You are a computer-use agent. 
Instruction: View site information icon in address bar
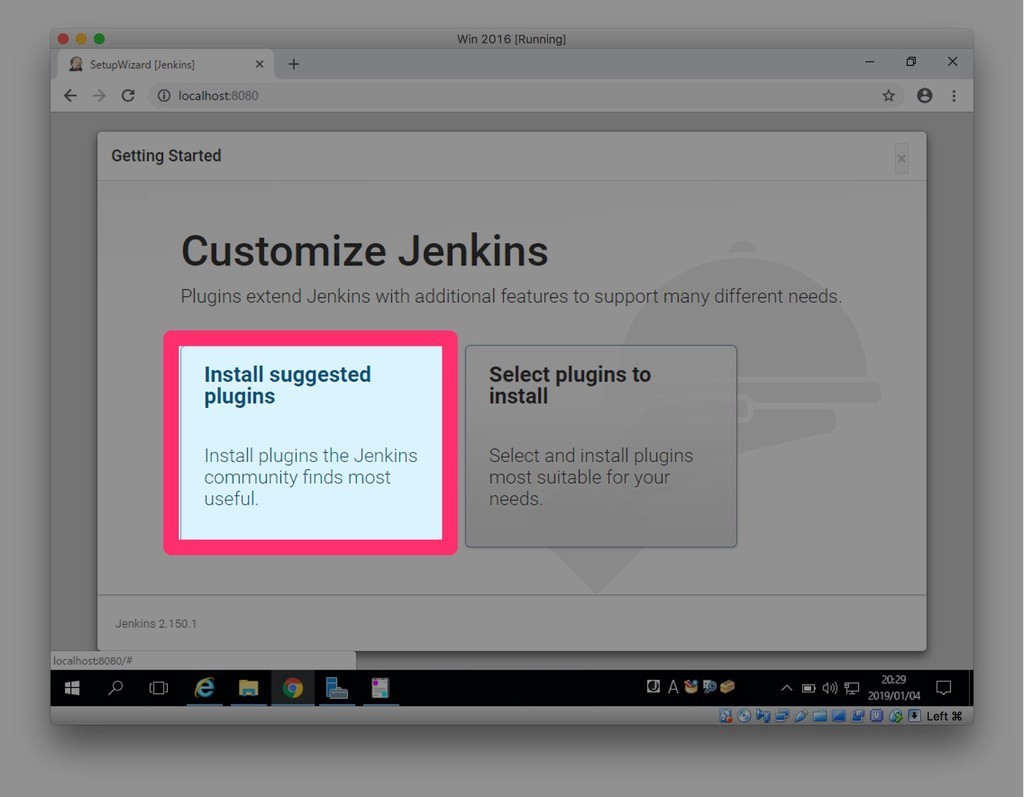point(164,95)
